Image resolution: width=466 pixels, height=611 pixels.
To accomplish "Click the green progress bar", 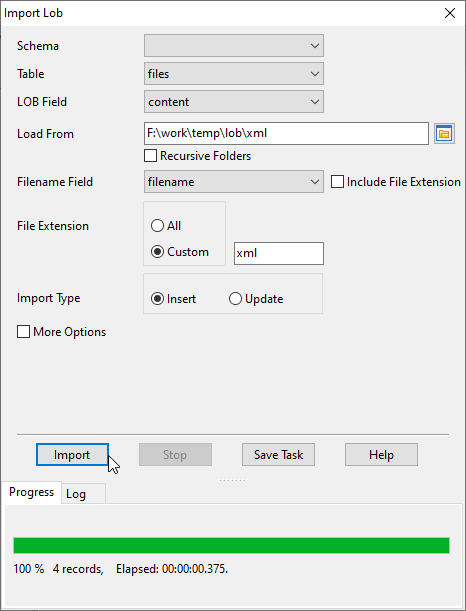I will click(231, 546).
